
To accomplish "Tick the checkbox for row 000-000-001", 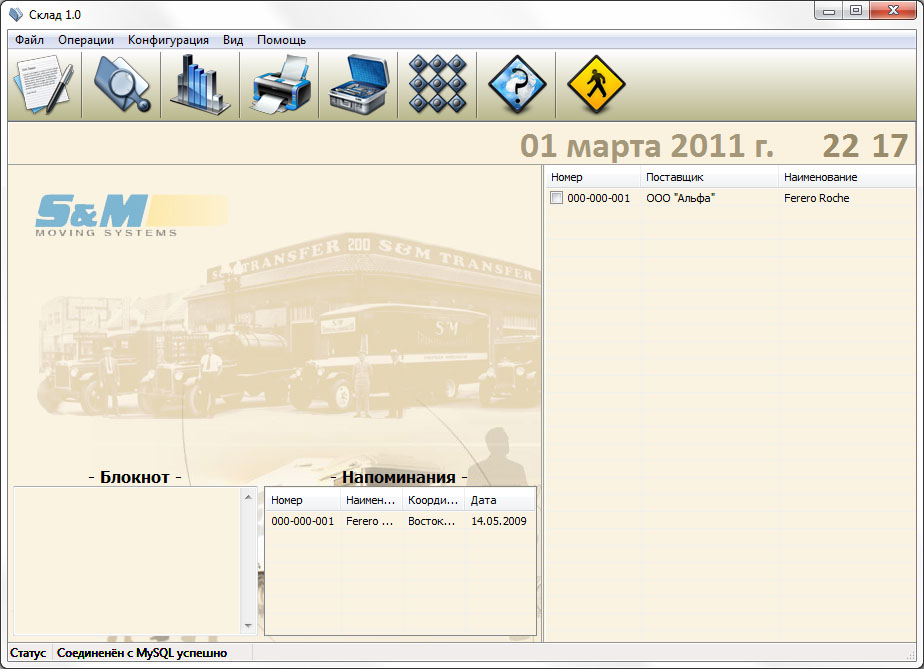I will (x=557, y=198).
